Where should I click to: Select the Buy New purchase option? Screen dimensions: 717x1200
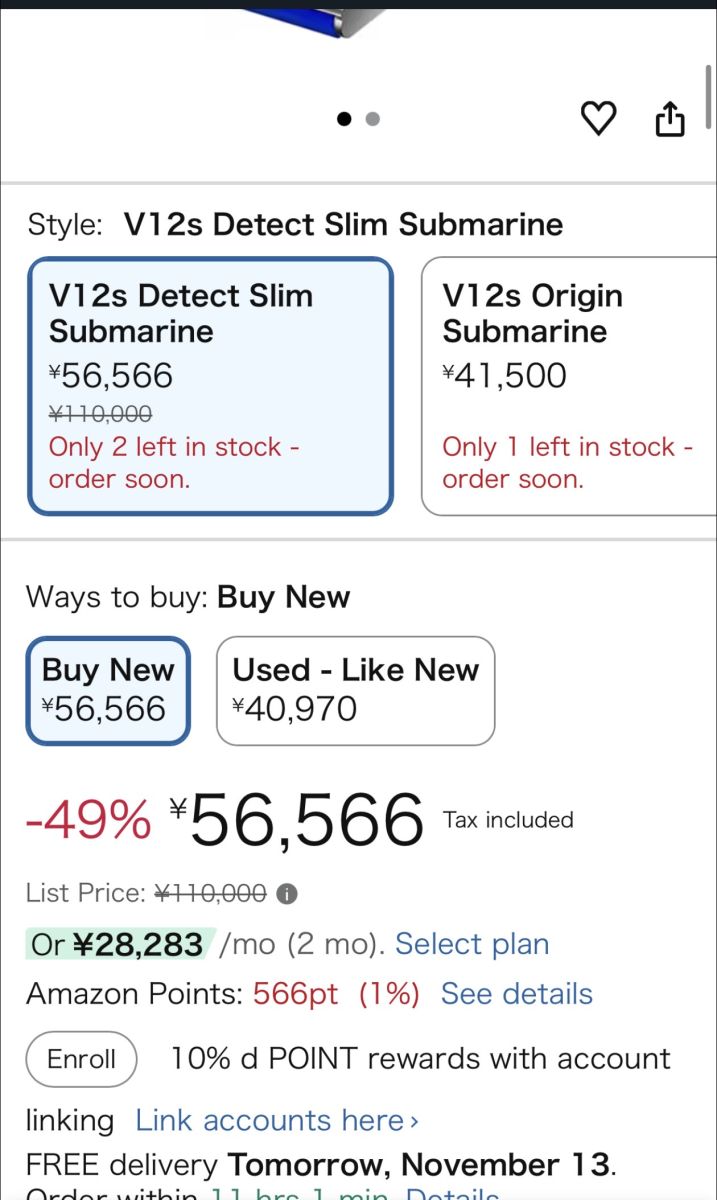[108, 690]
